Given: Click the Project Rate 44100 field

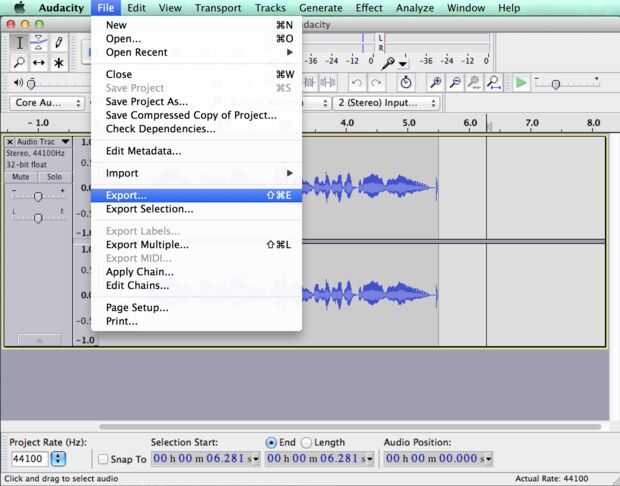Looking at the screenshot, I should [30, 459].
